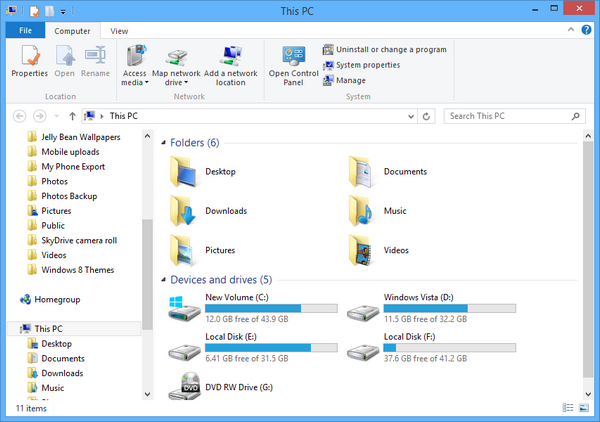Open the File menu
Viewport: 600px width, 422px height.
click(25, 31)
